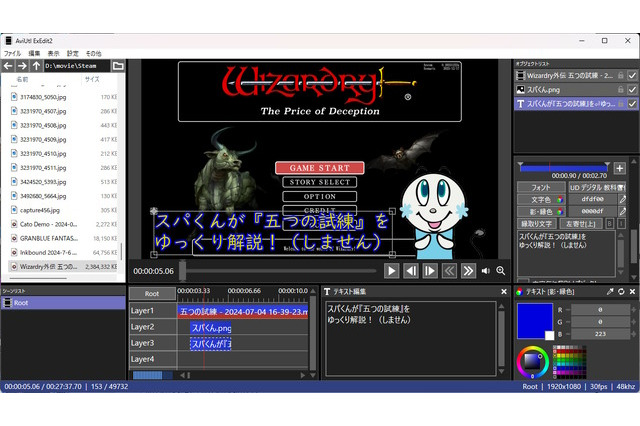The width and height of the screenshot is (640, 426).
Task: Click the Layer4 label
Action: point(142,359)
